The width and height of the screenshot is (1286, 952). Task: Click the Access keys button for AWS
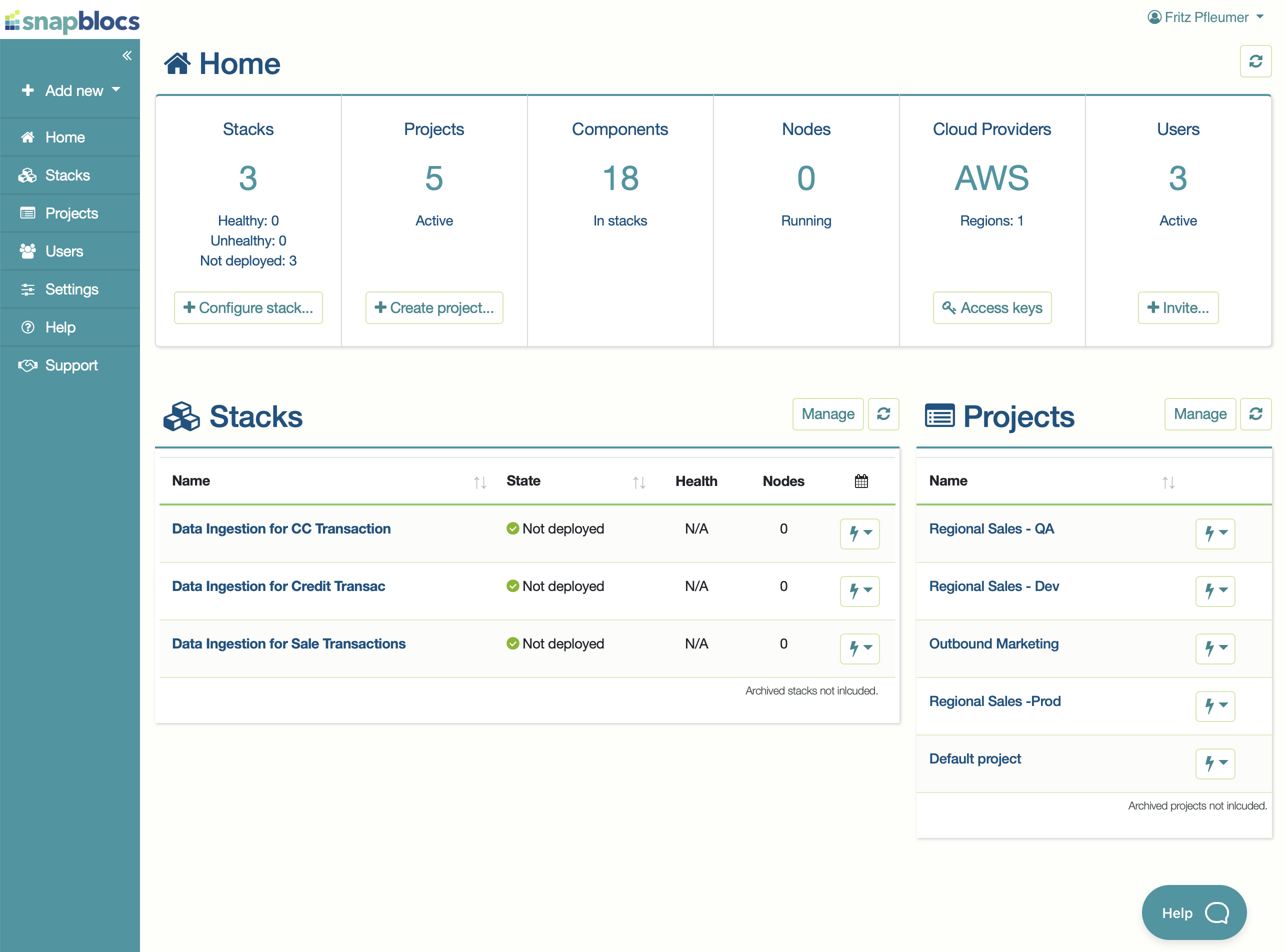click(x=992, y=307)
